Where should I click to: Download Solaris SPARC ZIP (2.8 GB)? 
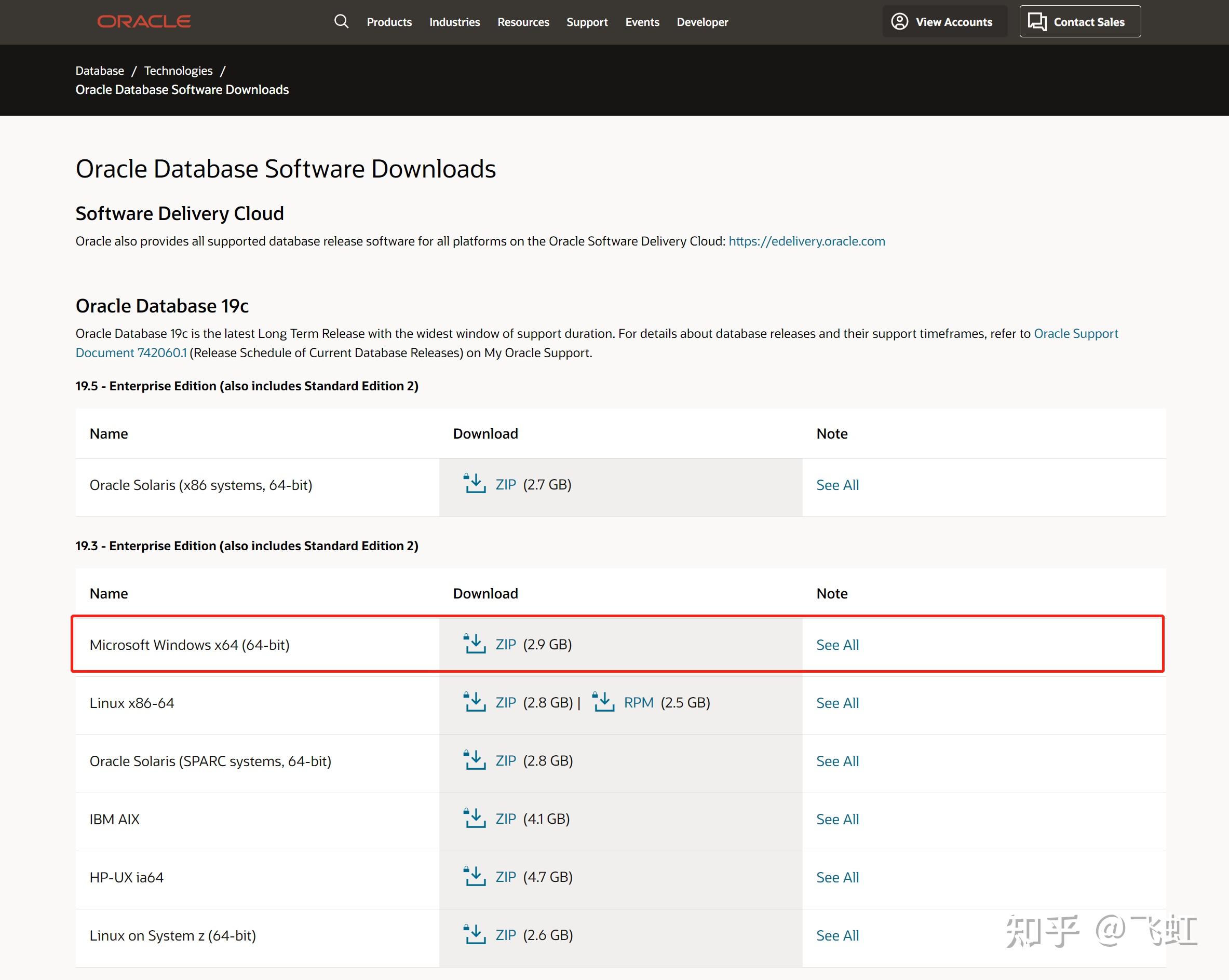coord(506,760)
